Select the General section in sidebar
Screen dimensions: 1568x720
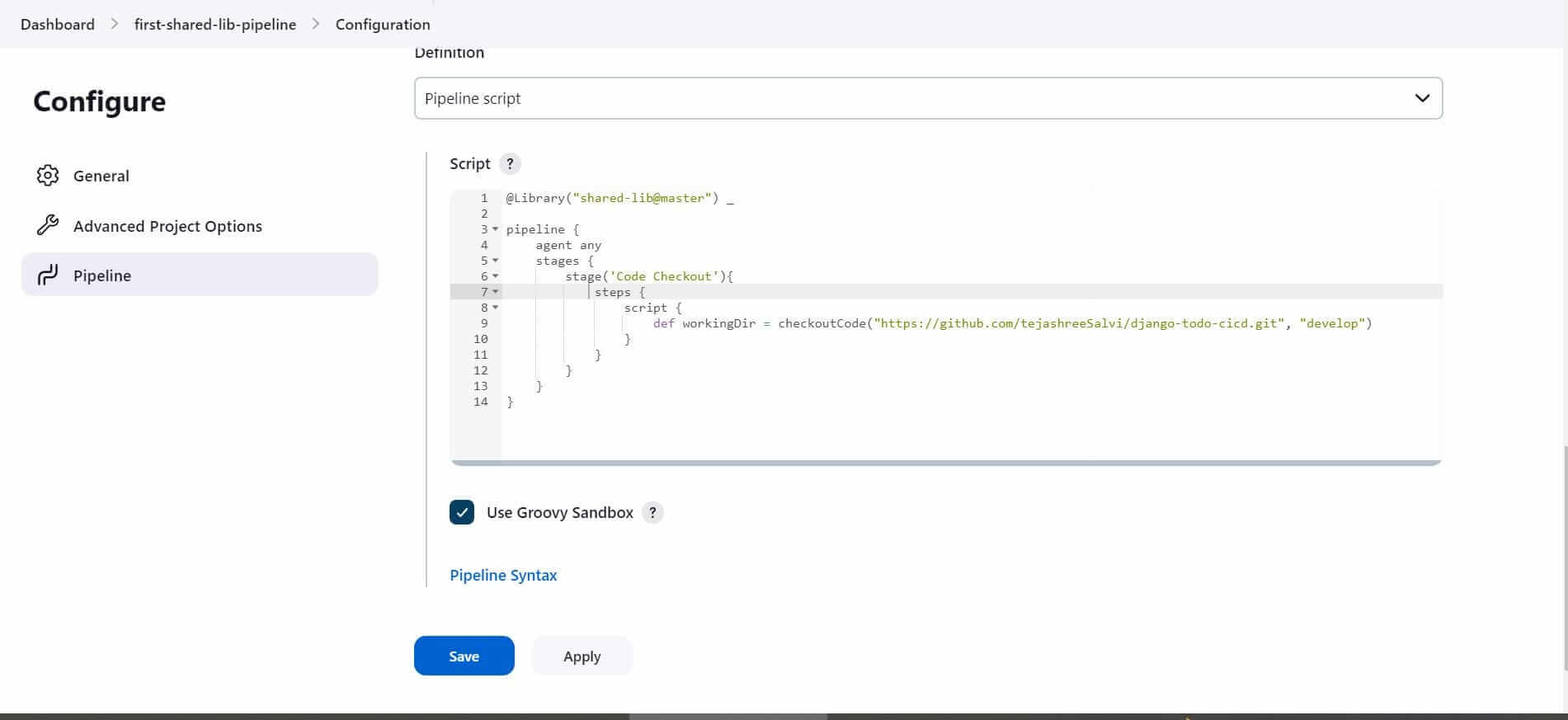tap(101, 176)
